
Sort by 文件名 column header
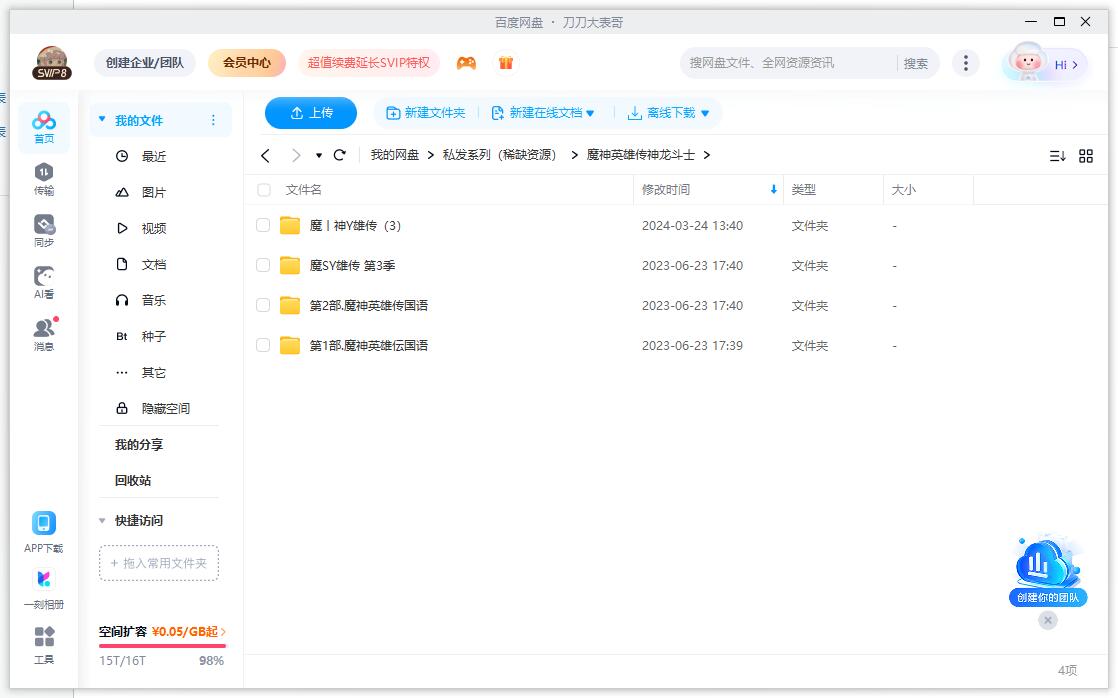[x=304, y=190]
